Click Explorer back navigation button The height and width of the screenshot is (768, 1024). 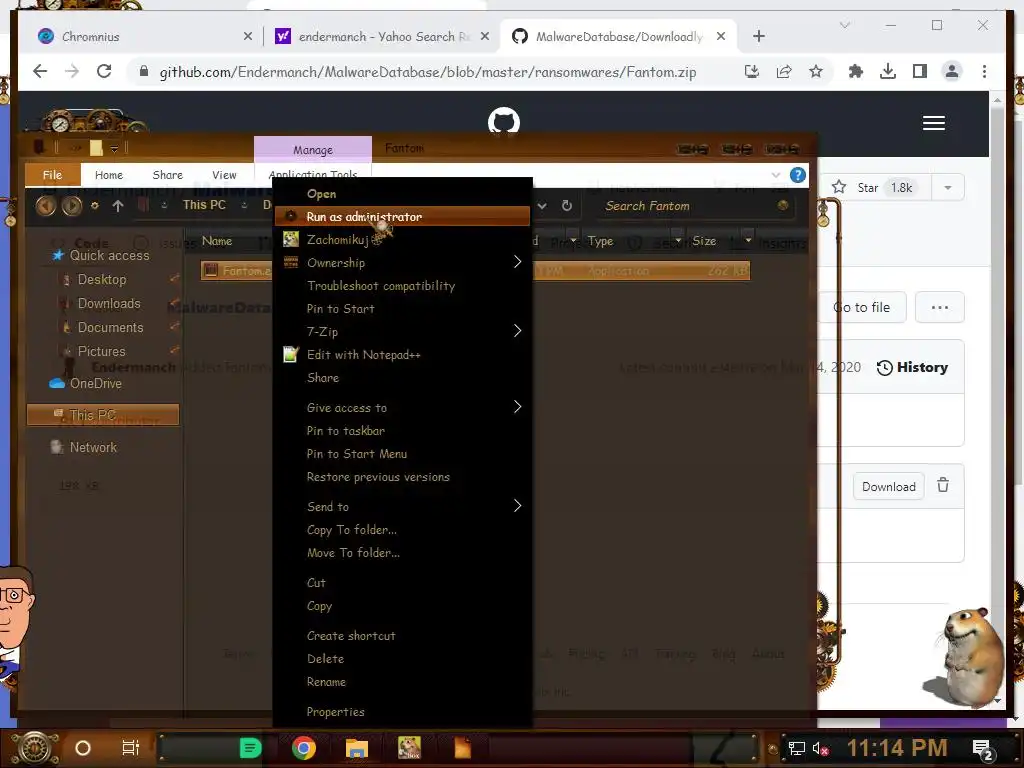(x=45, y=206)
